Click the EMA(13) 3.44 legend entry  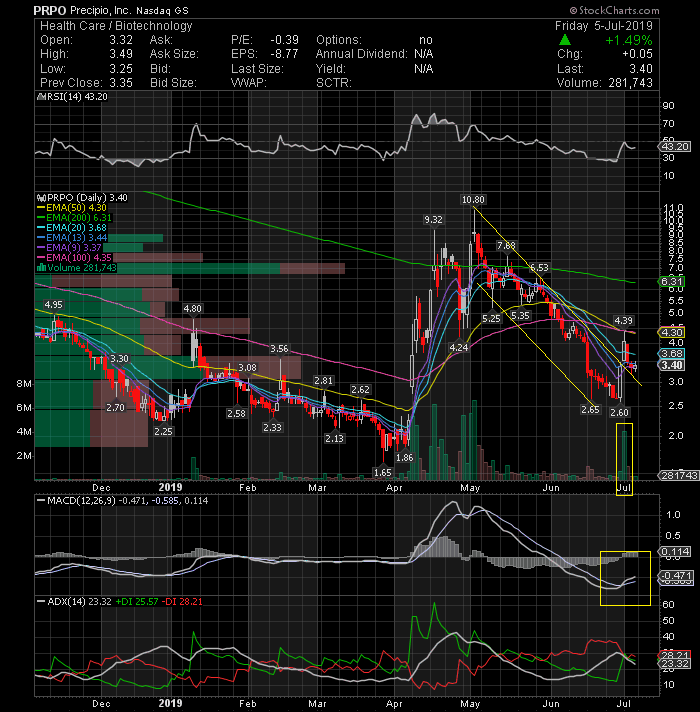coord(72,238)
